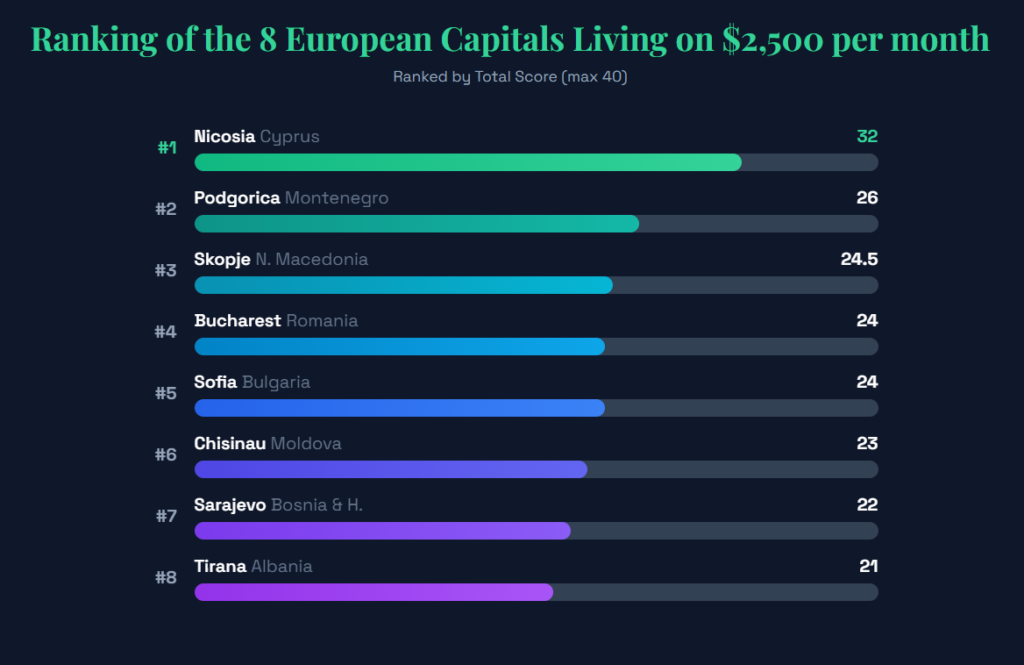Select the #1 rank label
Screen dimensions: 1024x665
[166, 147]
